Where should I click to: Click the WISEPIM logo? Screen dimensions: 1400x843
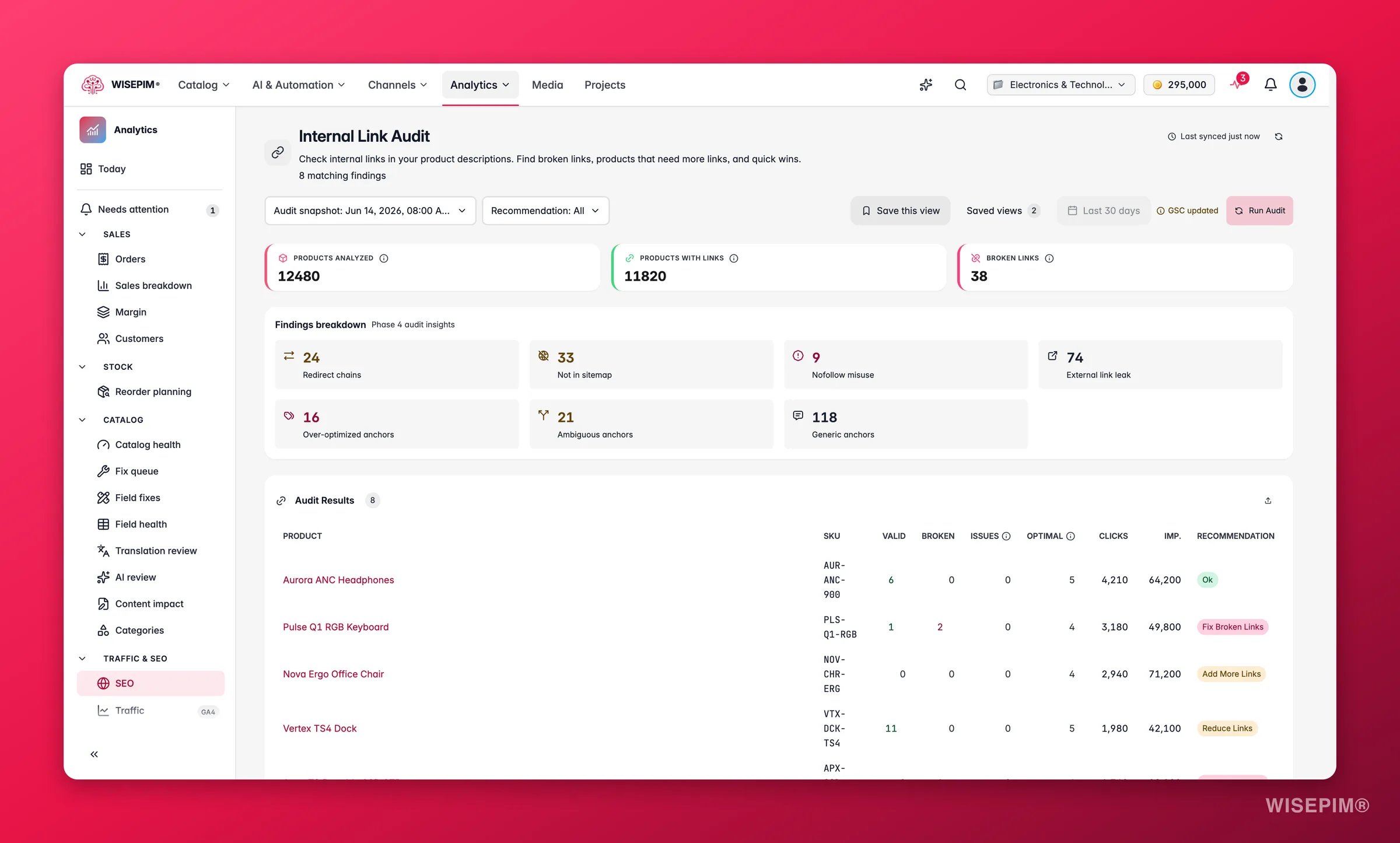coord(120,85)
